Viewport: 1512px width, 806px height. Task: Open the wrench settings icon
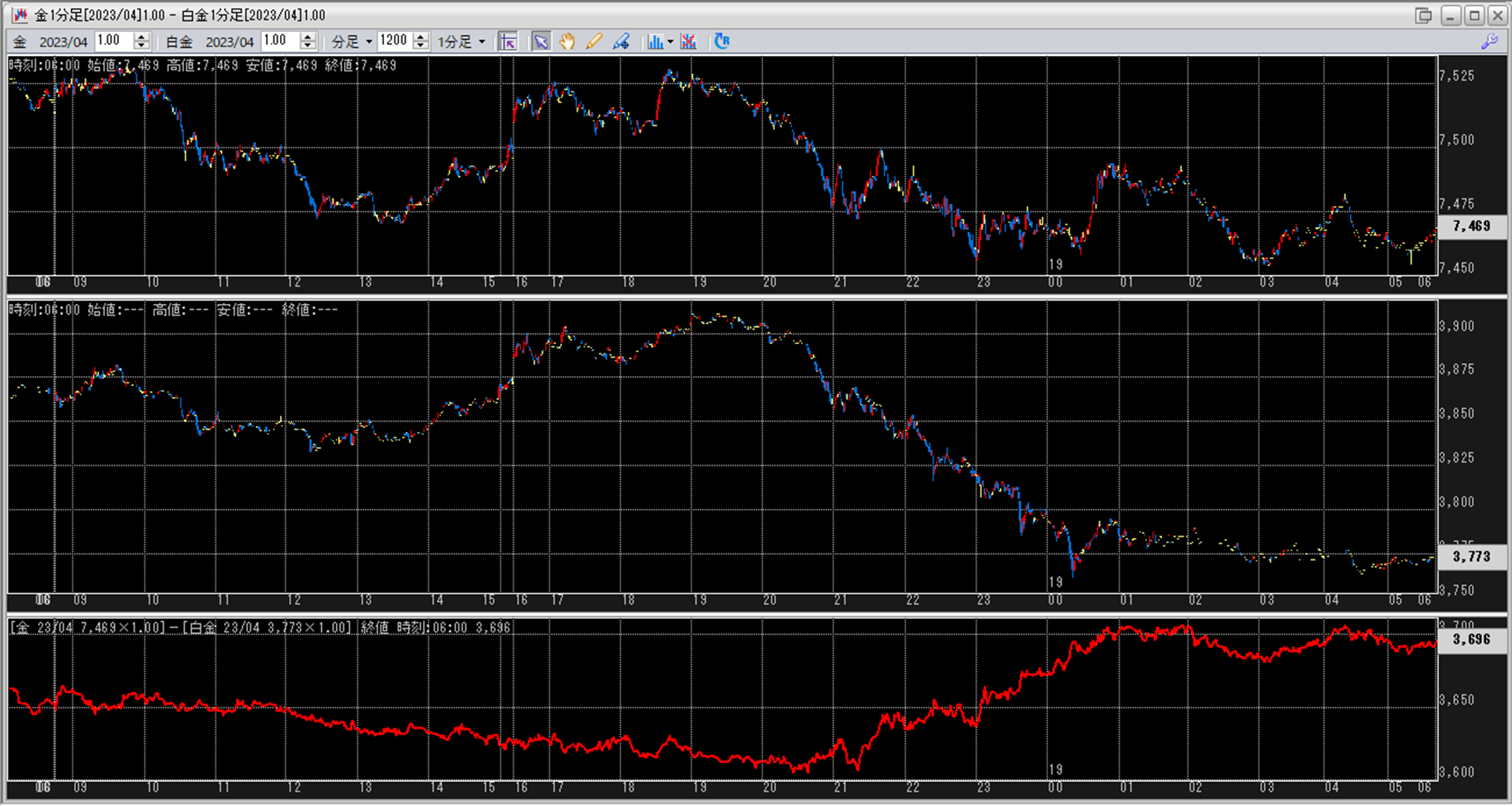pos(1489,42)
